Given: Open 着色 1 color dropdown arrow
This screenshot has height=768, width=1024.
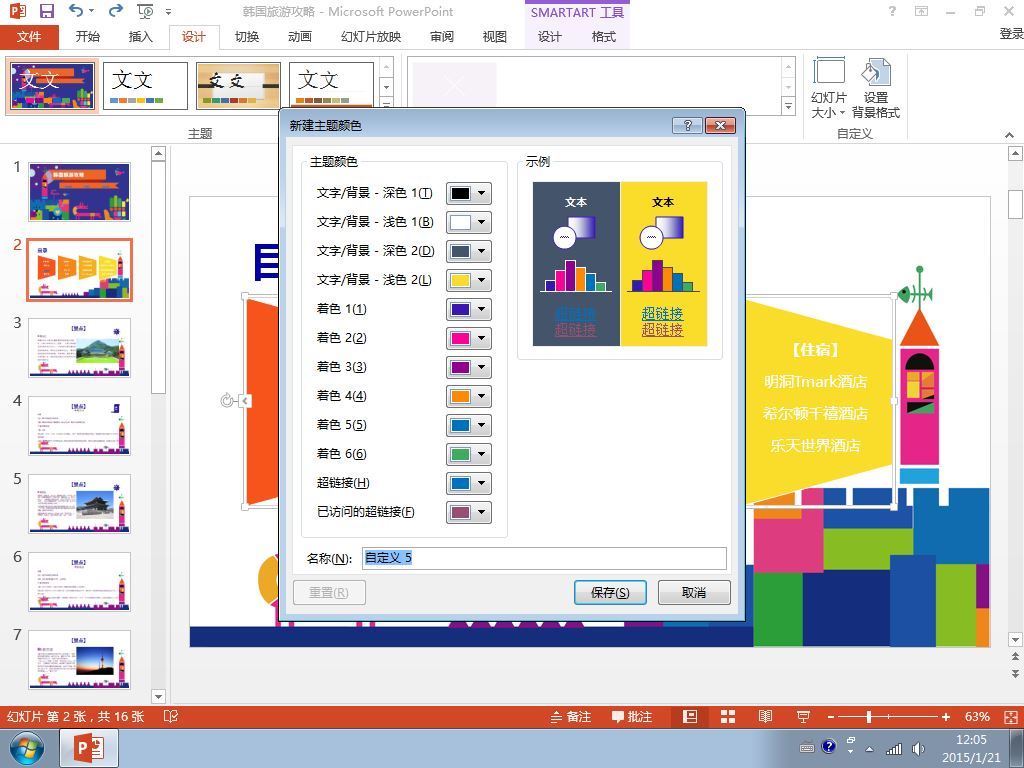Looking at the screenshot, I should point(482,309).
